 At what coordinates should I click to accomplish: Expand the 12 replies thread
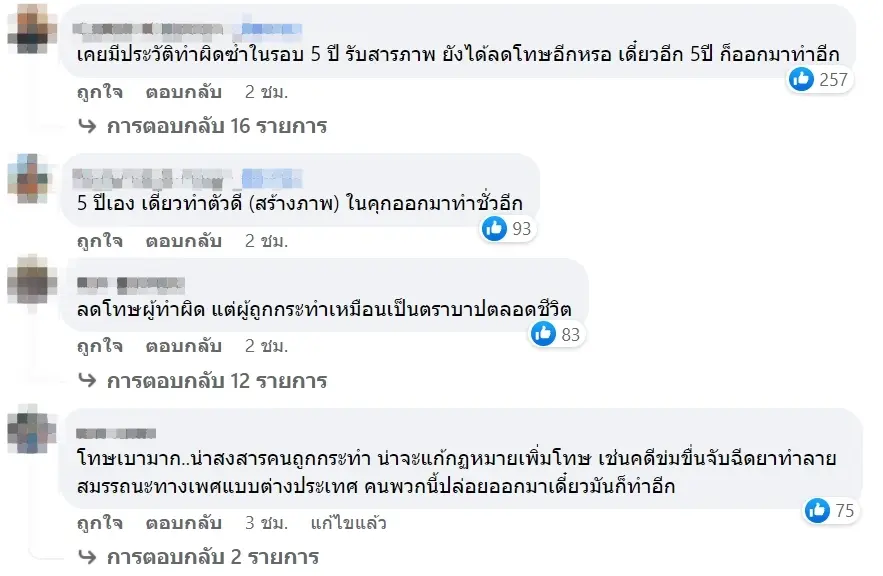(x=217, y=381)
